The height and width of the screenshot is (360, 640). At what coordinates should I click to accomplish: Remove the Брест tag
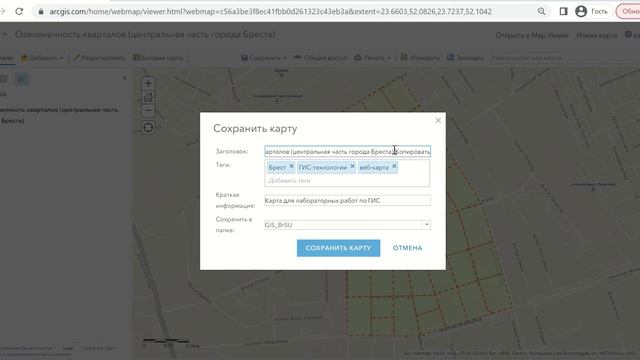click(x=291, y=167)
